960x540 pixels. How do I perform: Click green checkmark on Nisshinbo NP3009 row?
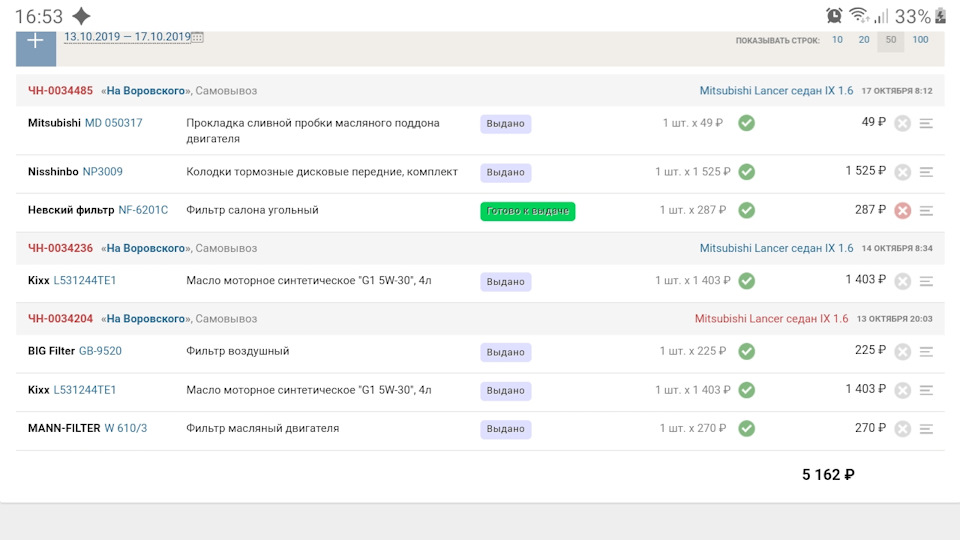(x=746, y=171)
